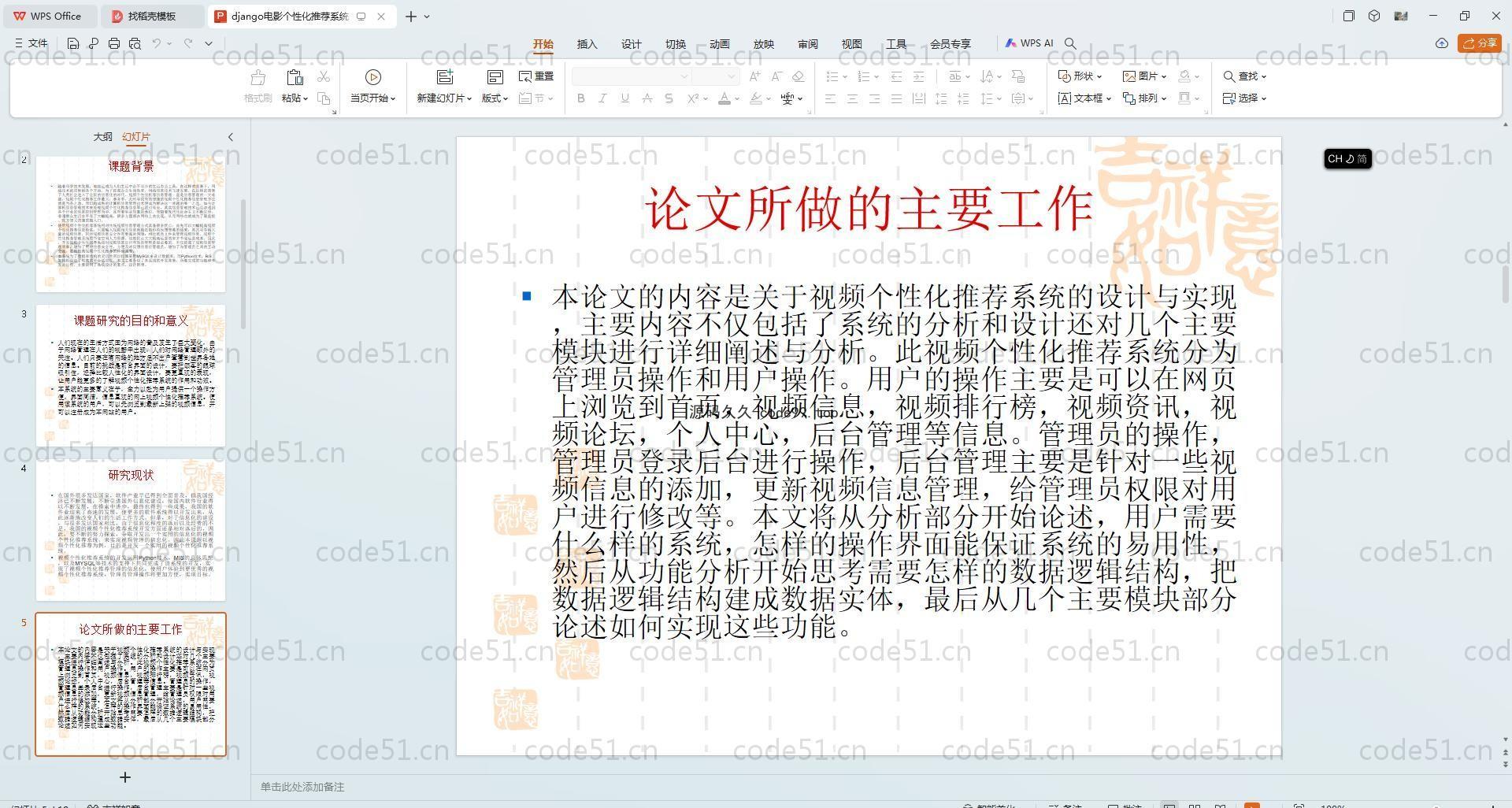Click the Copy icon below scissors
Image resolution: width=1512 pixels, height=808 pixels.
tap(324, 98)
